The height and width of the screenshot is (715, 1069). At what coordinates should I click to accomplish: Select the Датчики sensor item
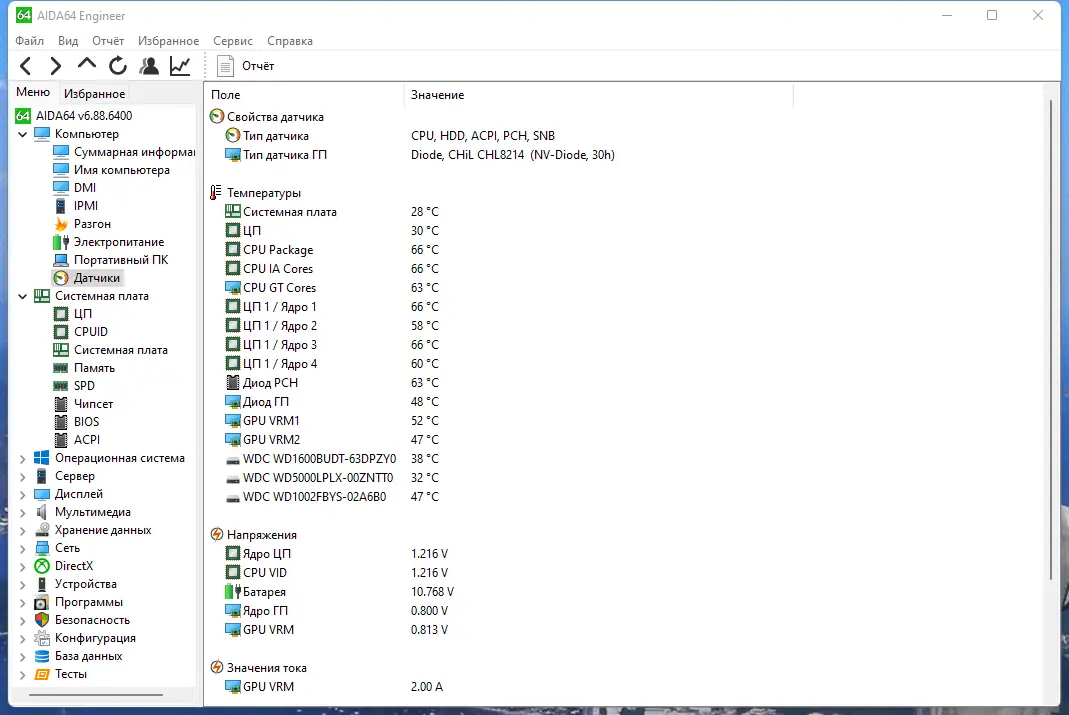tap(87, 278)
